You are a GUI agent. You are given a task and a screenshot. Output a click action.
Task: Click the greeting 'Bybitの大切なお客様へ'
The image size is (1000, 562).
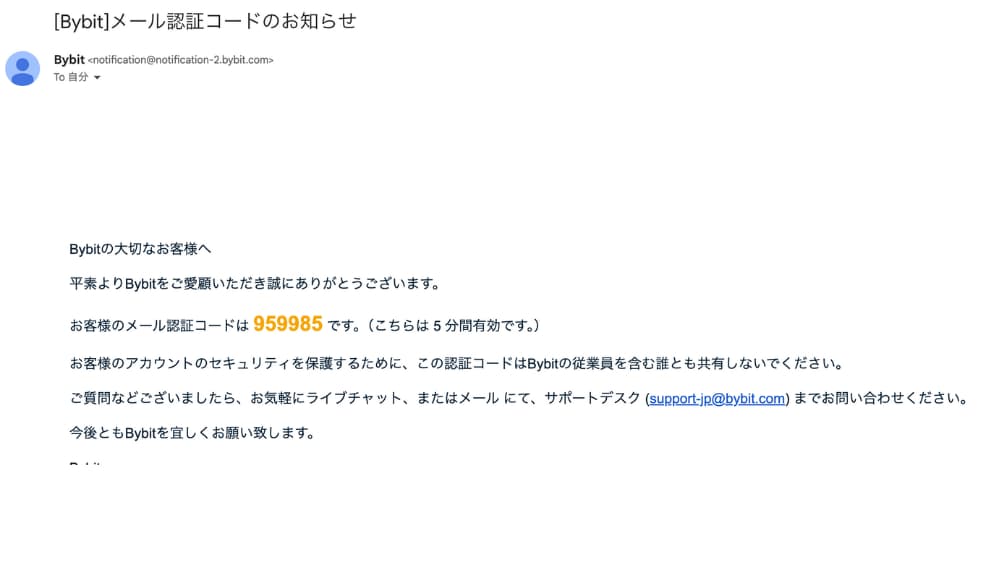[x=140, y=249]
